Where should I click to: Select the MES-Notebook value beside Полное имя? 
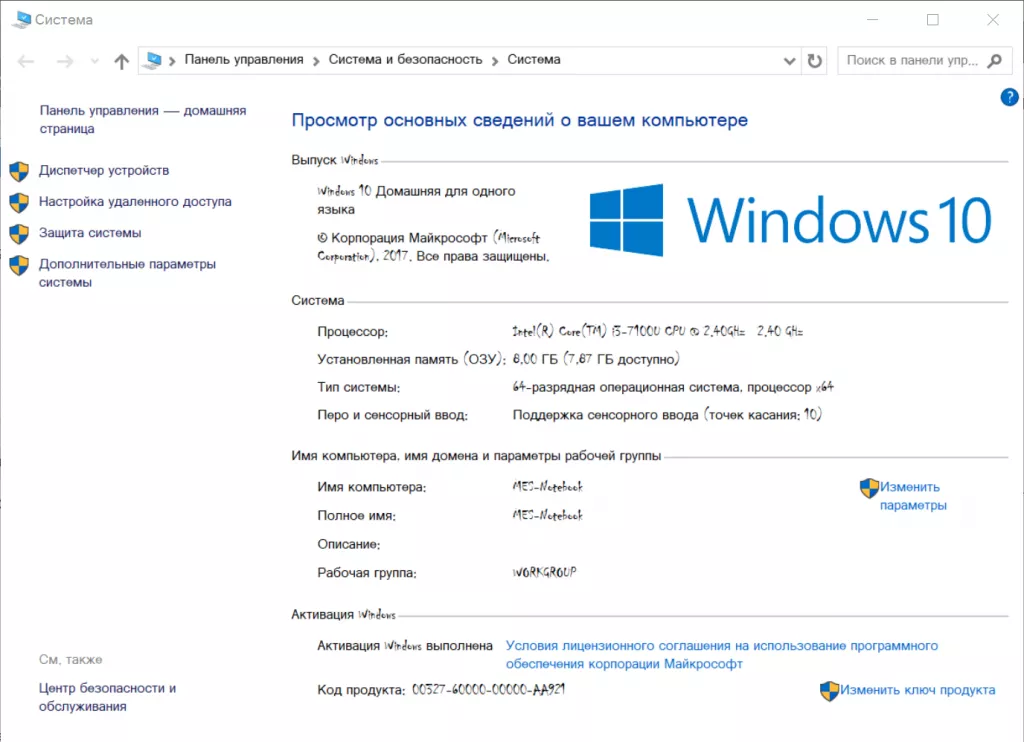[x=547, y=515]
